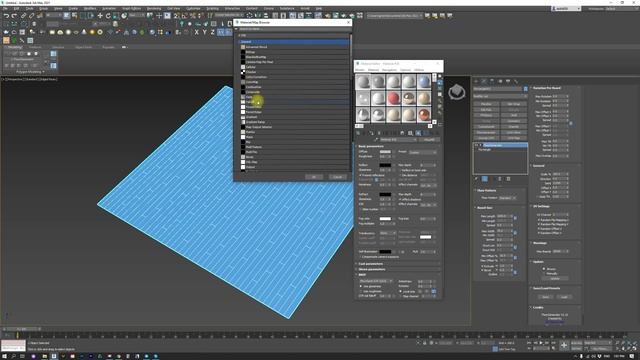The image size is (640, 360).
Task: Activate the Select and Move tool
Action: (100, 16)
